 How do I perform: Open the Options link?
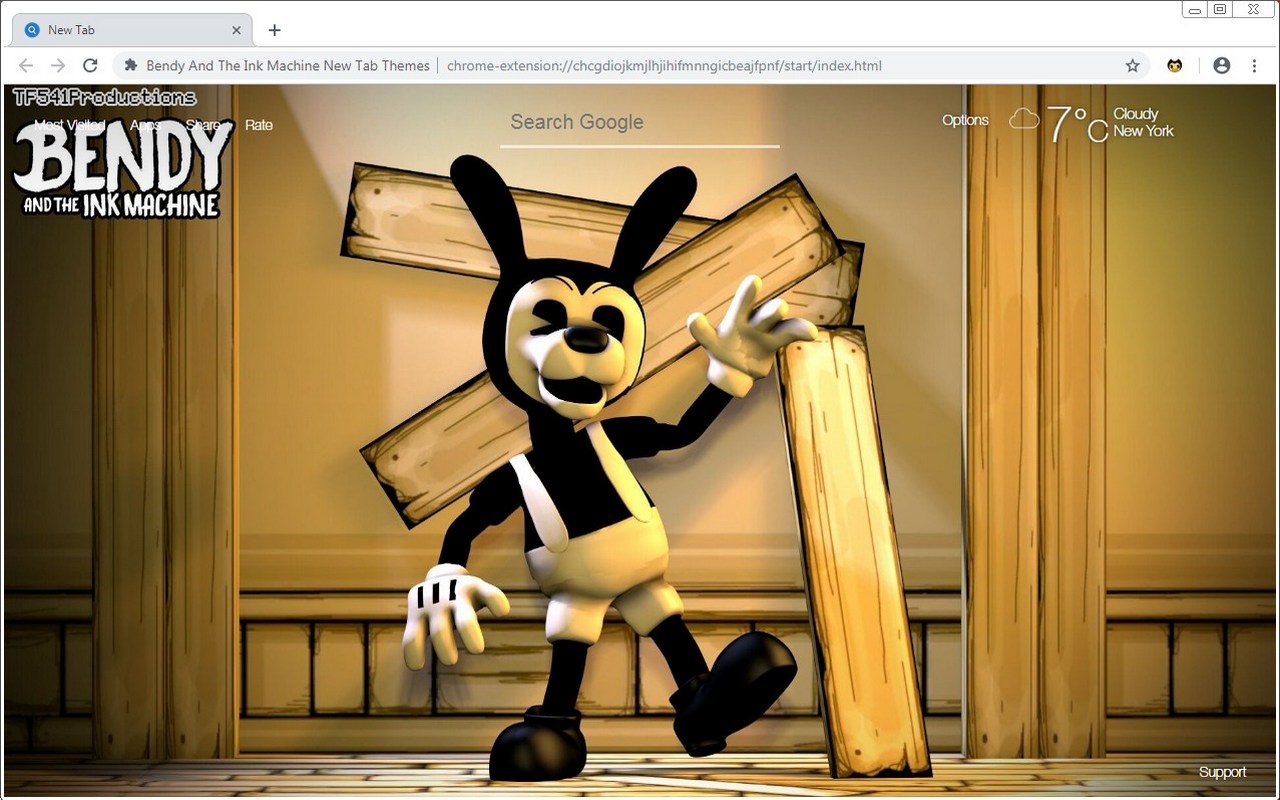[x=965, y=120]
